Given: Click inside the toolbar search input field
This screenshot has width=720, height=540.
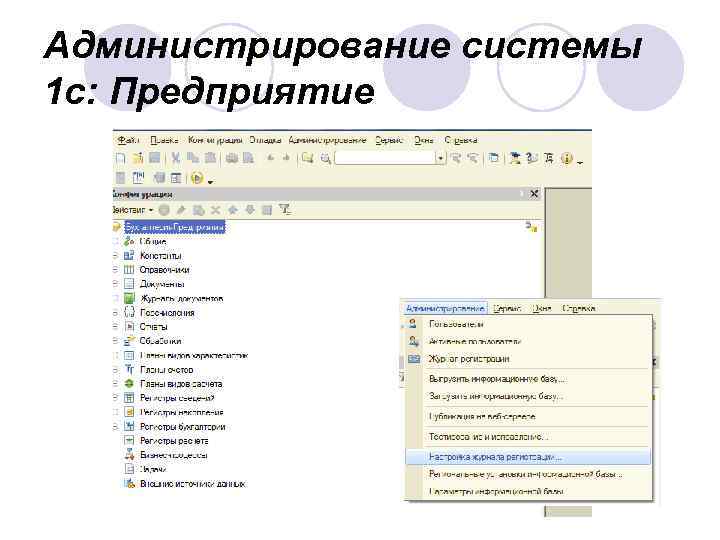Looking at the screenshot, I should 385,158.
